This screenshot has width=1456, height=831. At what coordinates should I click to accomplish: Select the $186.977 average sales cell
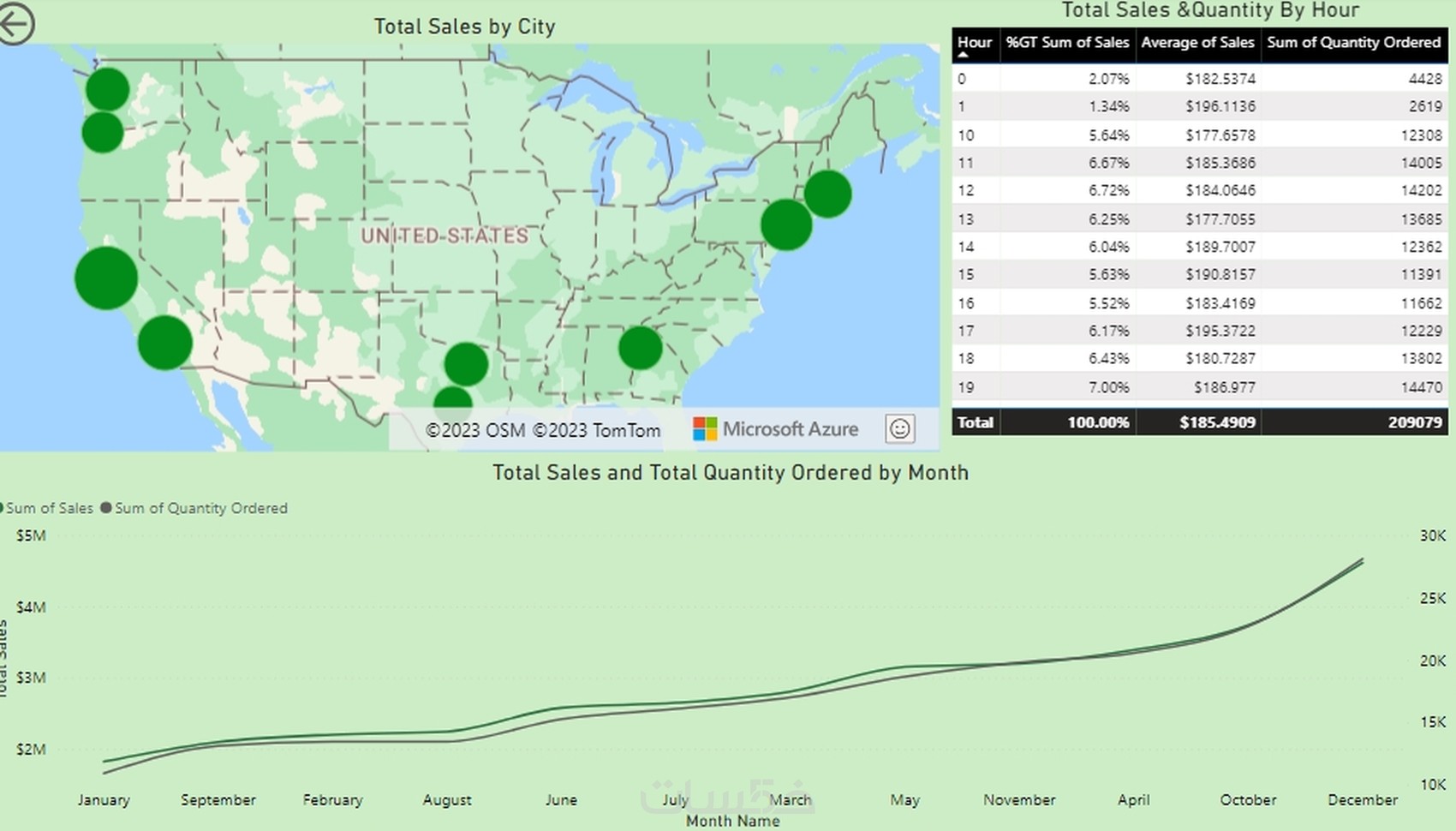(1225, 386)
